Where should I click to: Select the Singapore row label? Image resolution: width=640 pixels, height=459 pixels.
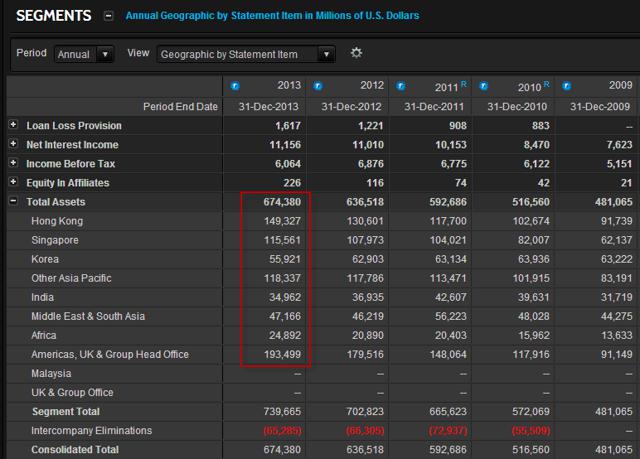55,240
